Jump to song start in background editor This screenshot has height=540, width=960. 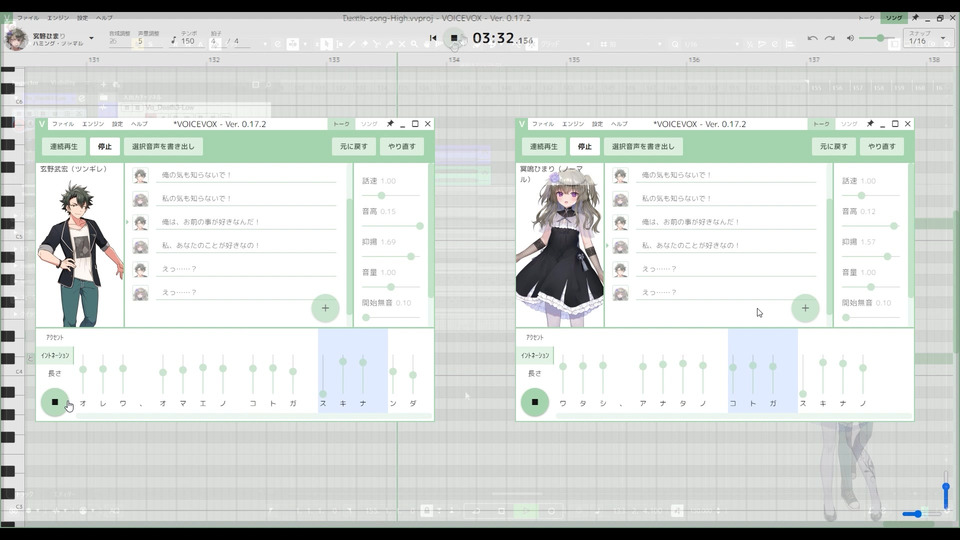[433, 38]
